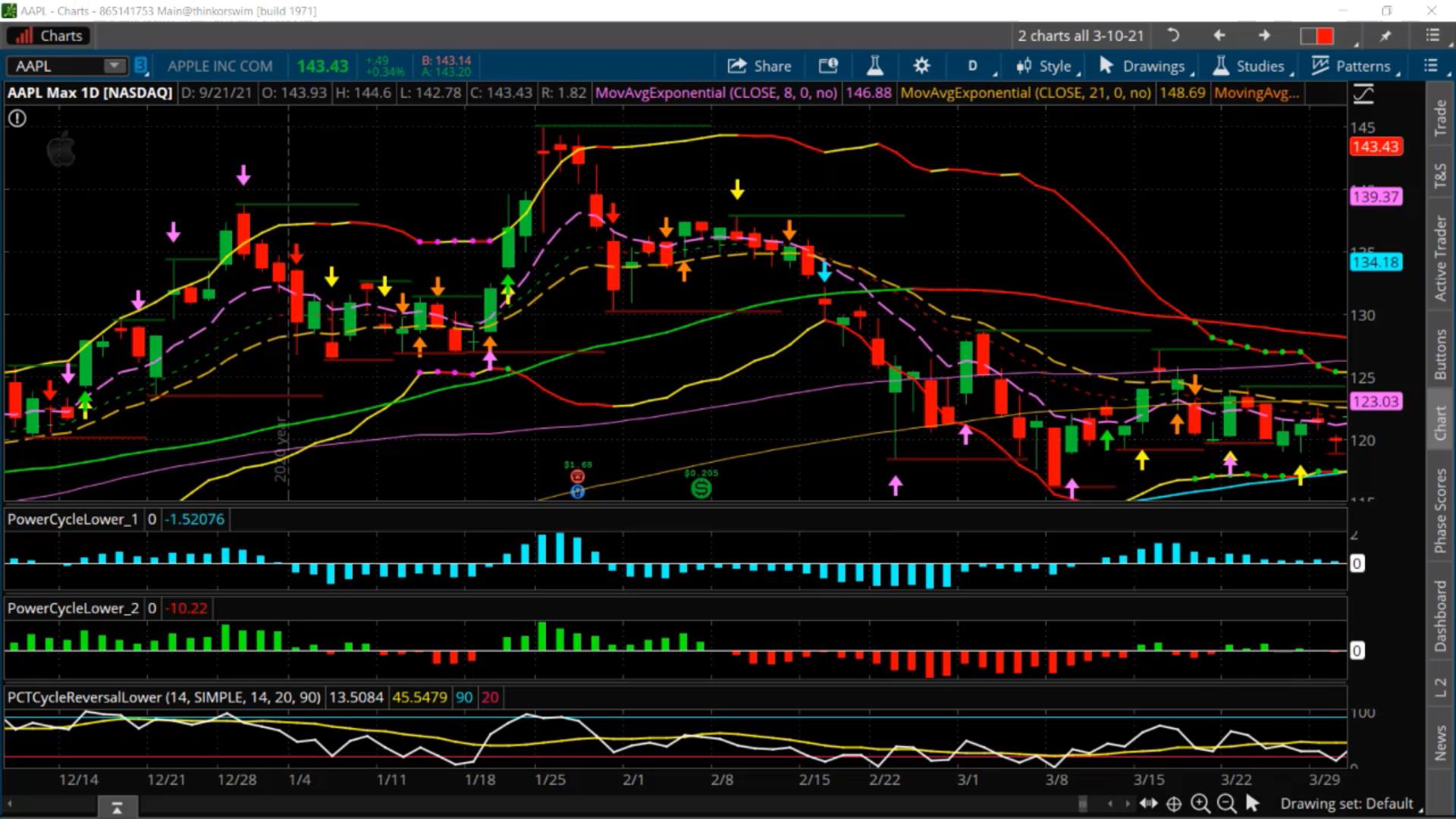Click the far-left scroll start triangle
Image resolution: width=1456 pixels, height=819 pixels.
click(10, 803)
